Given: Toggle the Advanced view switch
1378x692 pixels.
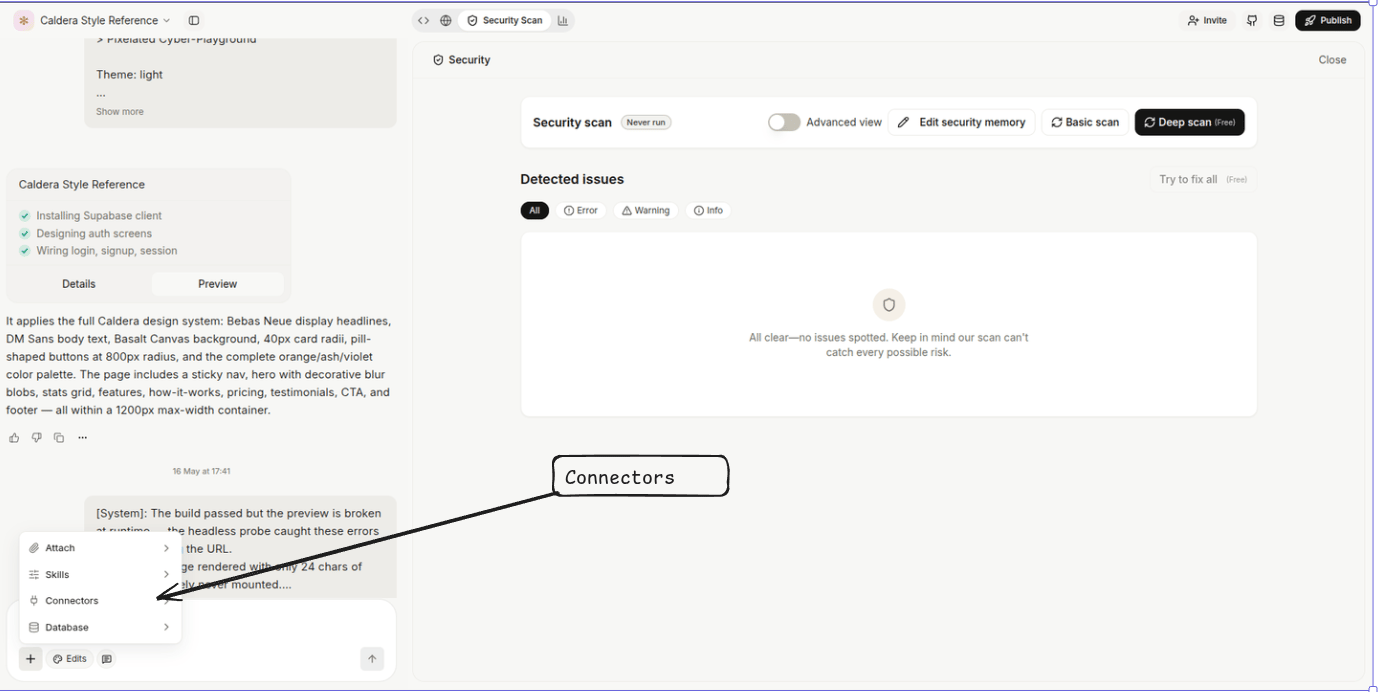Looking at the screenshot, I should pyautogui.click(x=784, y=122).
